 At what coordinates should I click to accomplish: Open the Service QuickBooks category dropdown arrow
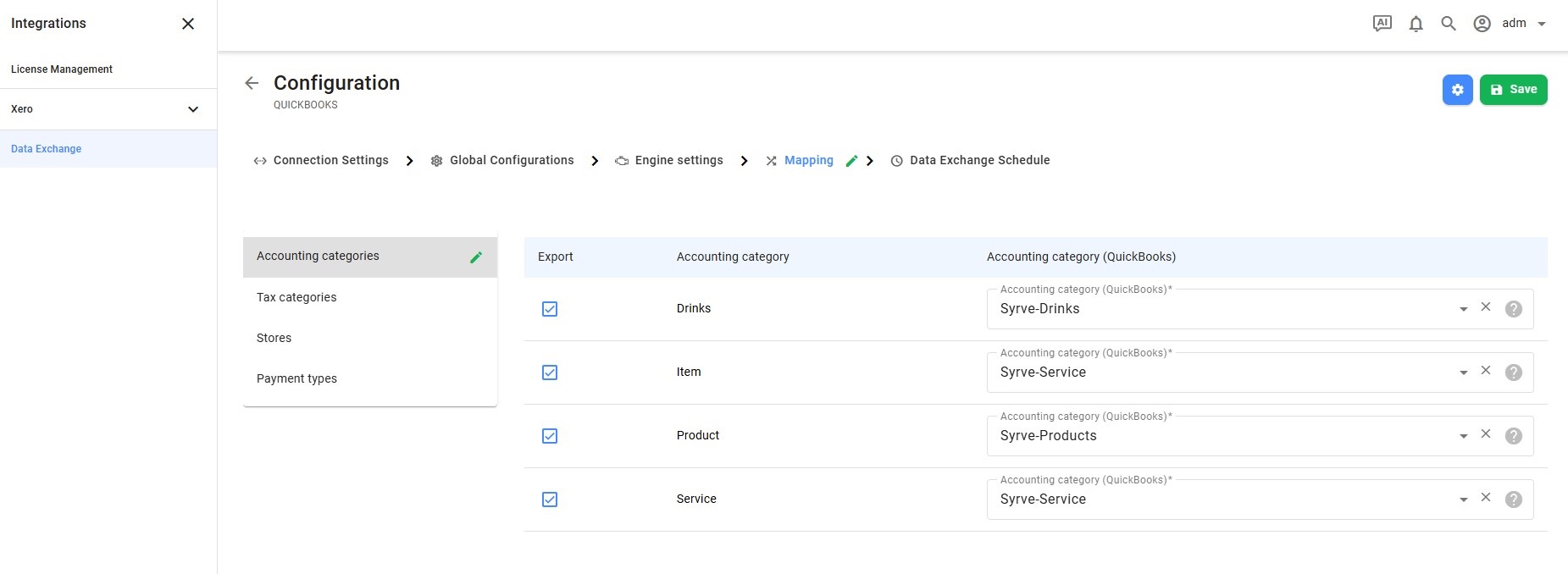click(x=1463, y=499)
